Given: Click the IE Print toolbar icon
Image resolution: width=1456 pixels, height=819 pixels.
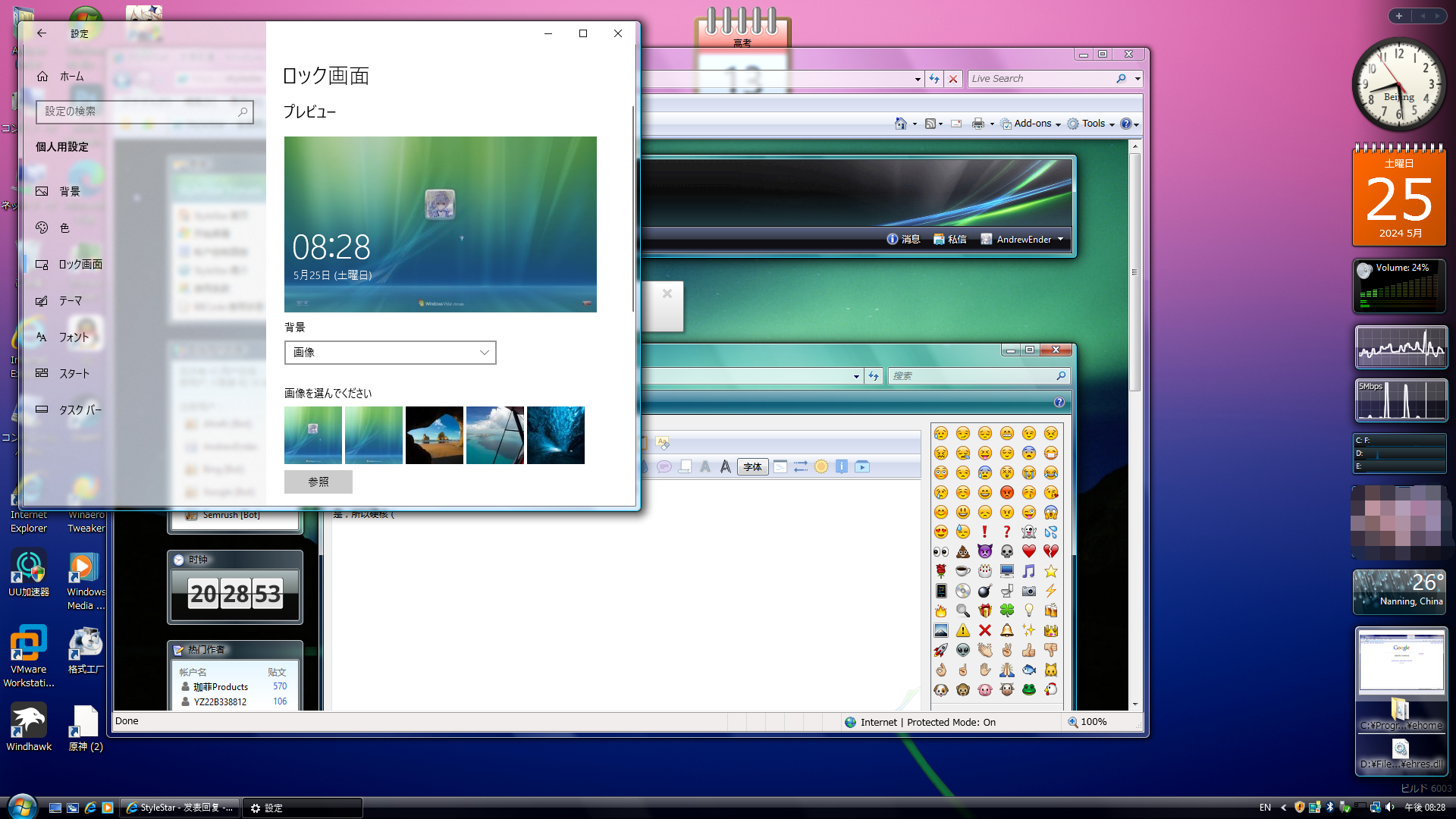Looking at the screenshot, I should click(978, 124).
